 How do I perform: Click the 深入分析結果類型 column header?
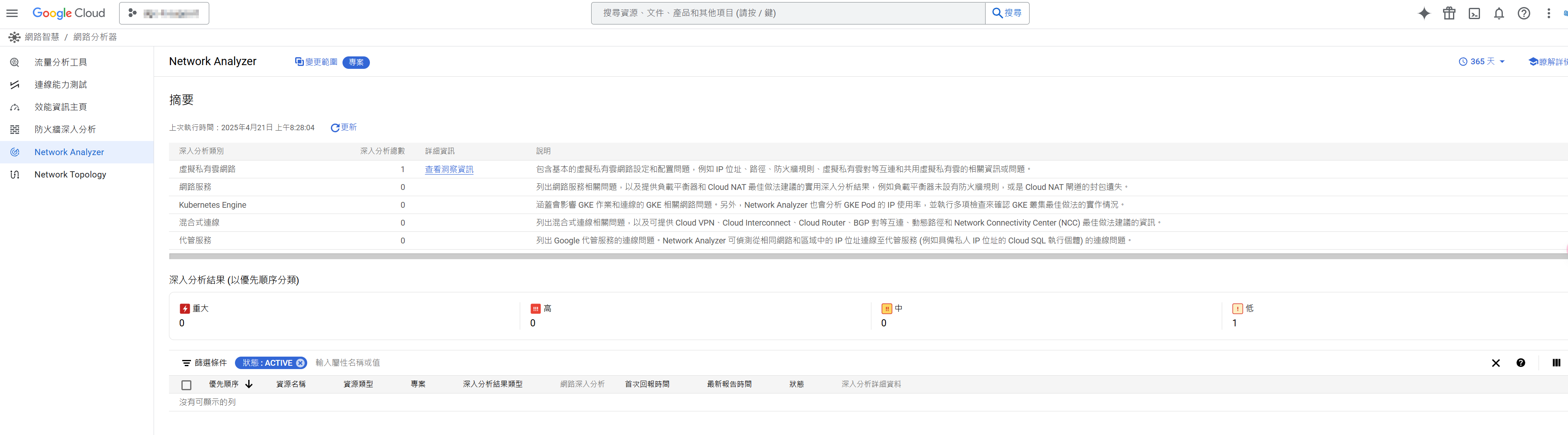coord(492,384)
